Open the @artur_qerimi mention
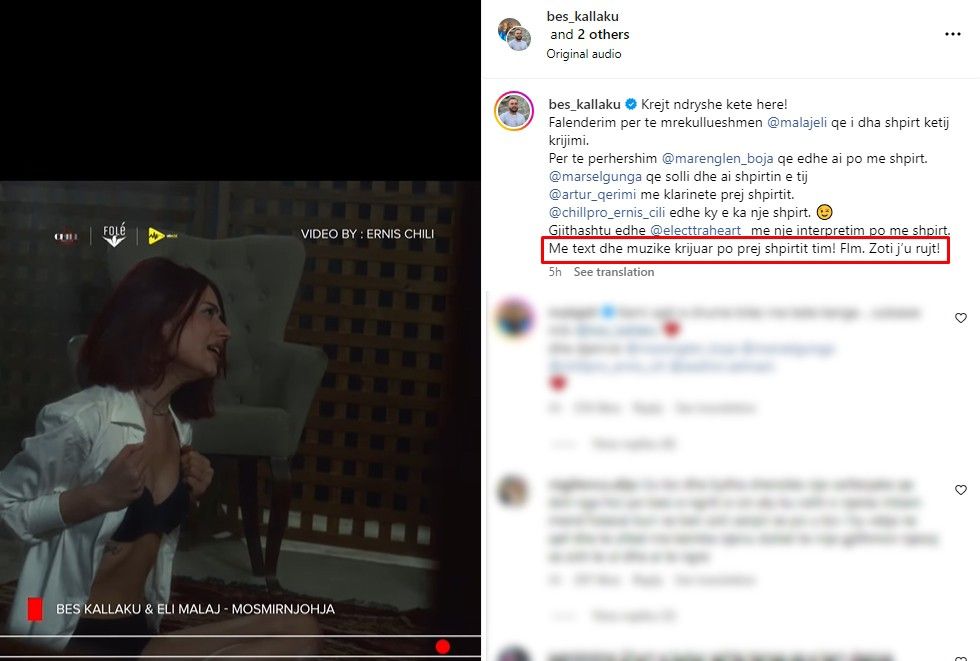 click(x=592, y=194)
